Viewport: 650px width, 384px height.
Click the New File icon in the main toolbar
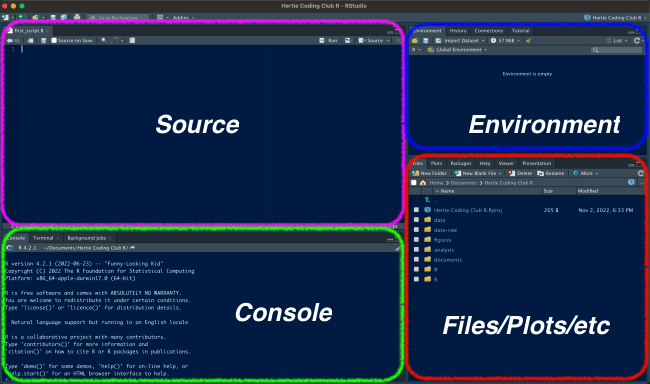pos(5,17)
